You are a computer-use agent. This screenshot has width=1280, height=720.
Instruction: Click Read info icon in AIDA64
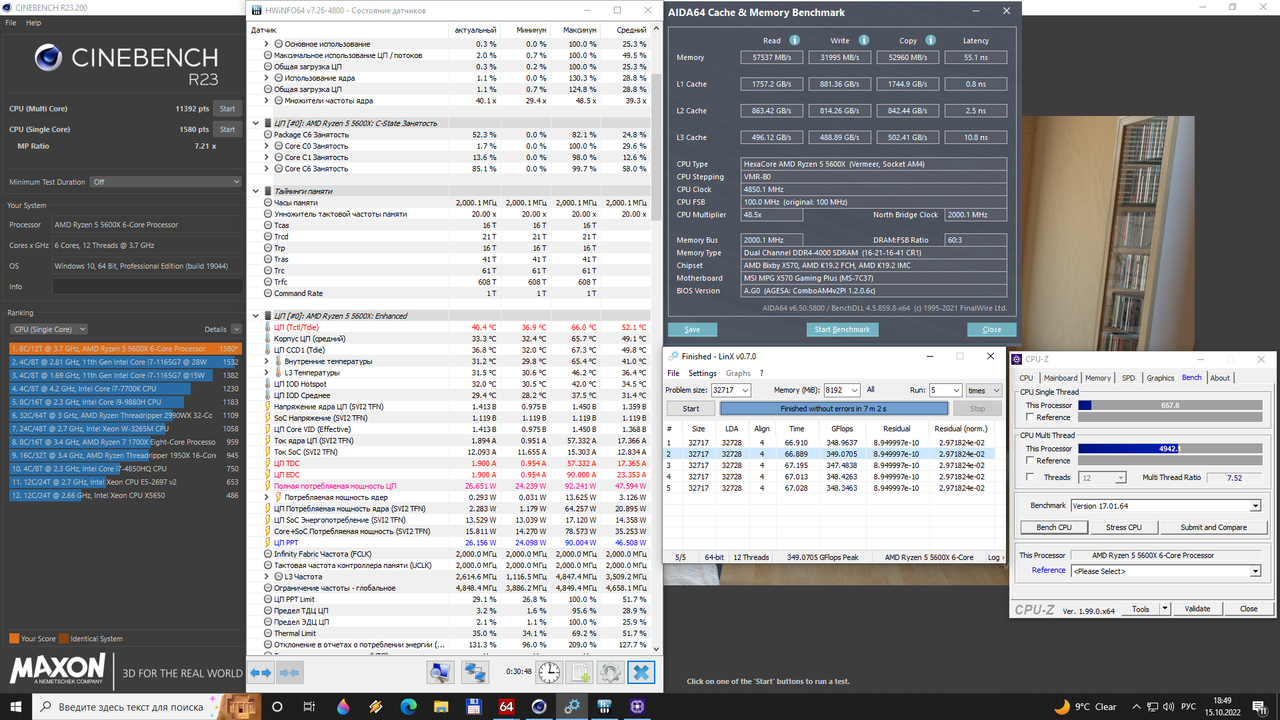(795, 41)
